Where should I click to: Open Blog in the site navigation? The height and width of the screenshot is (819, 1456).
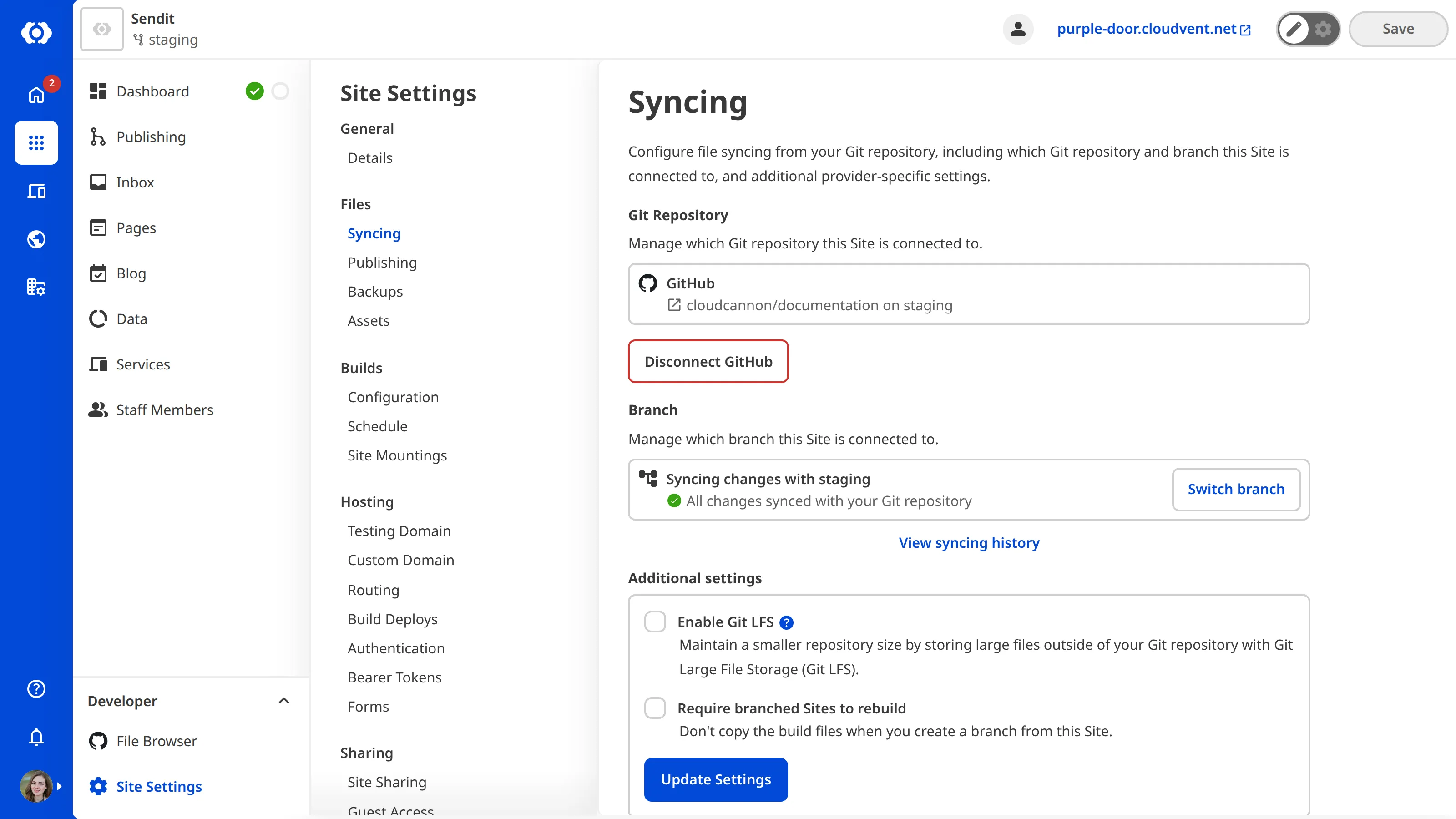coord(131,273)
